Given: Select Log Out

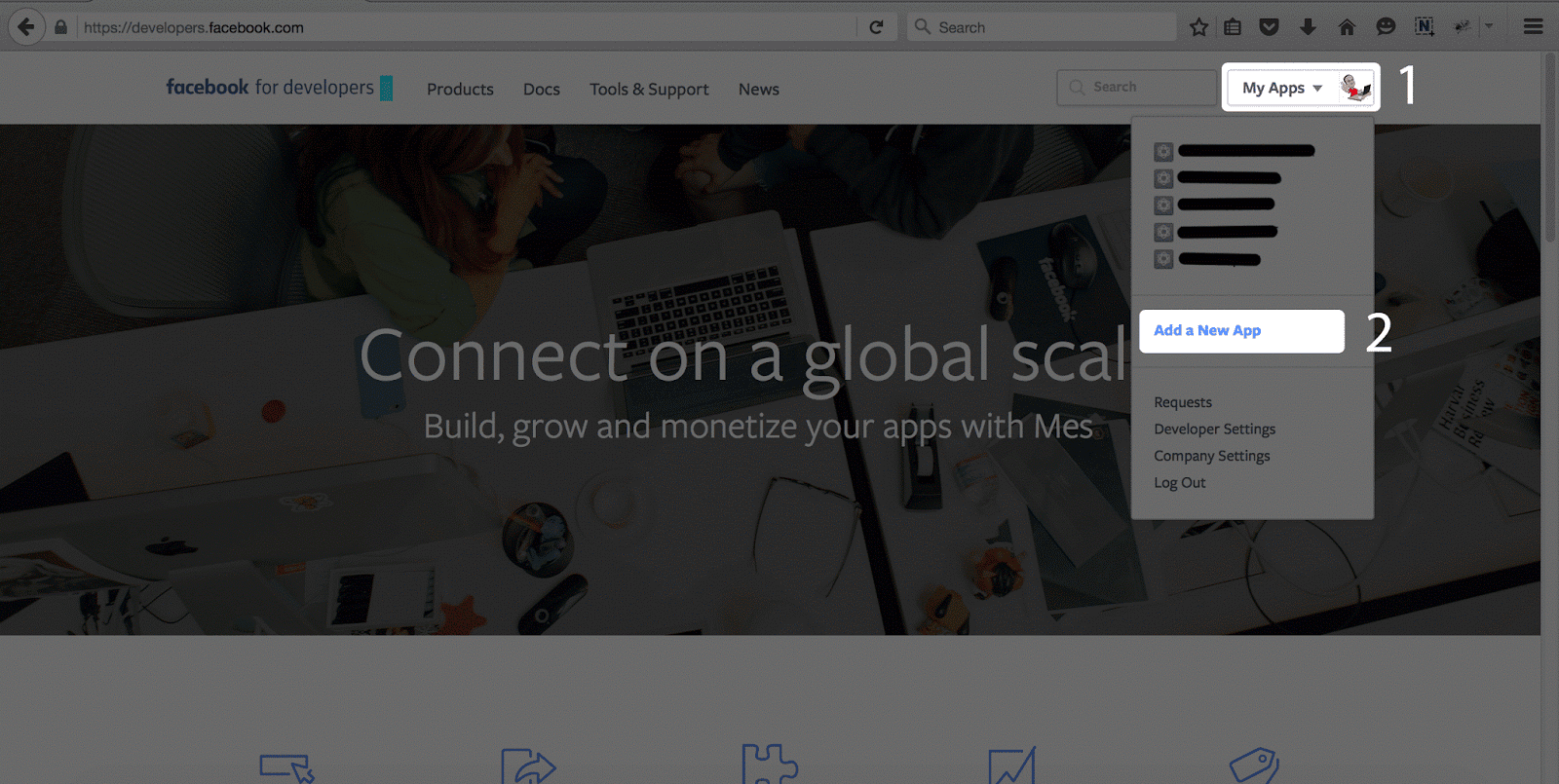Looking at the screenshot, I should 1180,482.
